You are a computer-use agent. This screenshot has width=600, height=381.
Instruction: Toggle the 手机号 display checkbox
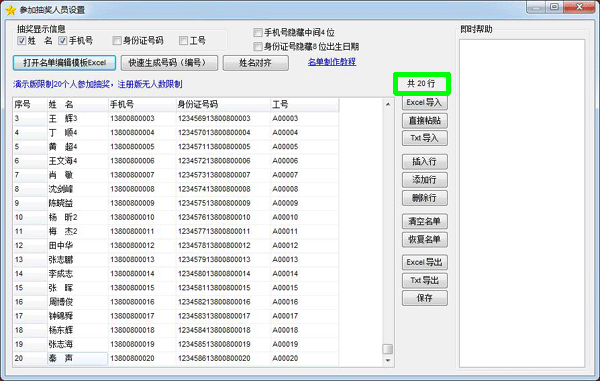click(63, 41)
